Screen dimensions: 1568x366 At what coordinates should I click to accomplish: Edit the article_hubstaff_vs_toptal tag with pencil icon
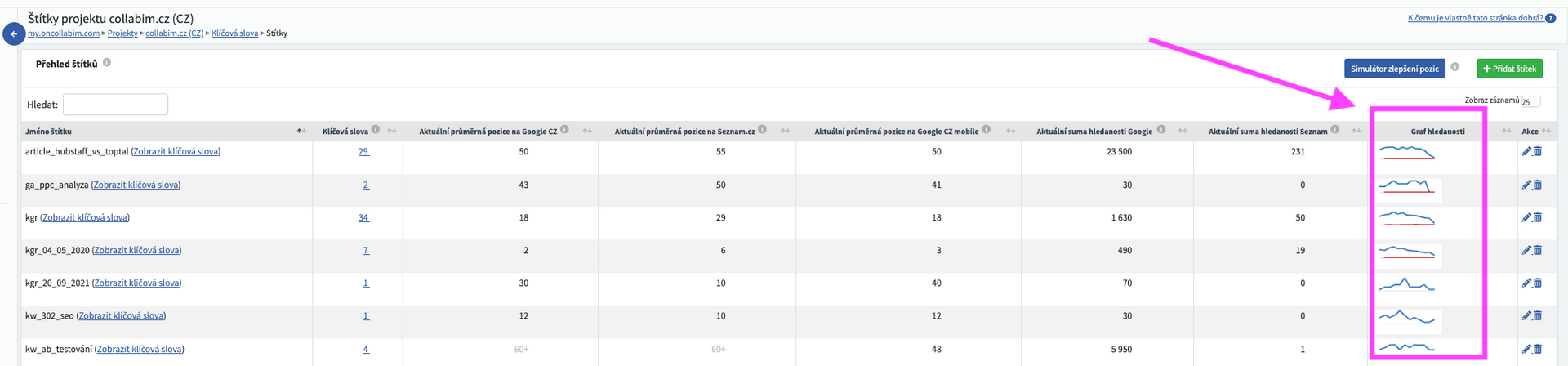coord(1526,151)
